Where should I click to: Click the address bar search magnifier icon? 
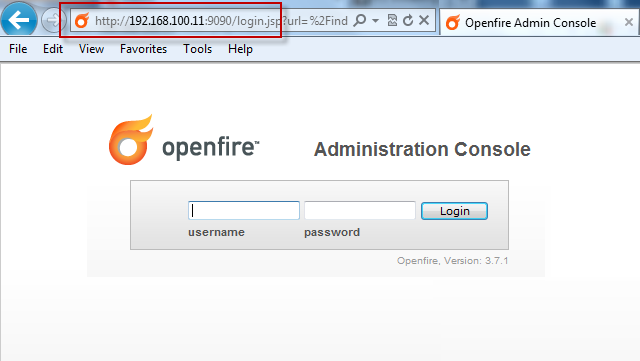coord(360,20)
